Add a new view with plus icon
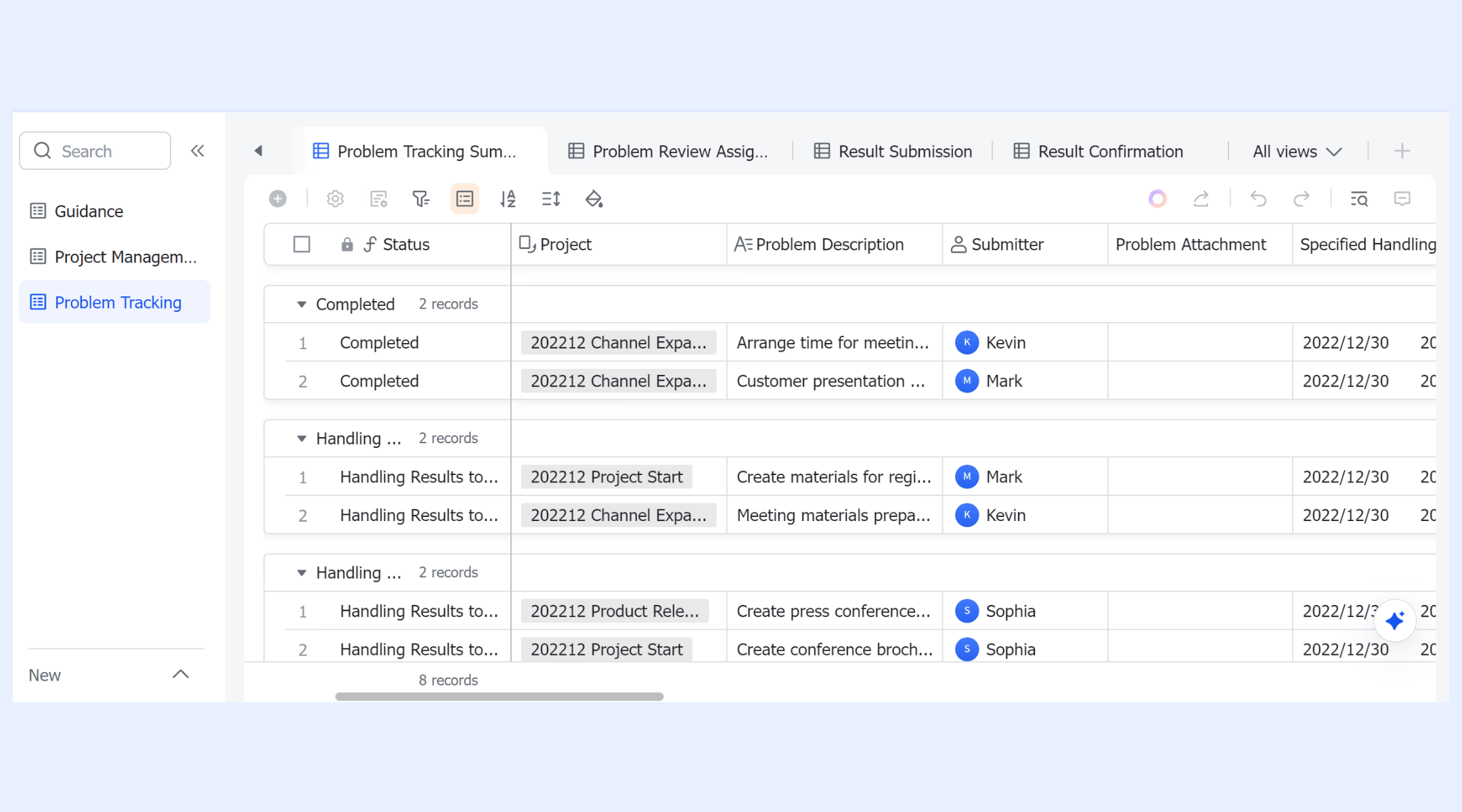Screen dimensions: 1462x812 (1402, 151)
